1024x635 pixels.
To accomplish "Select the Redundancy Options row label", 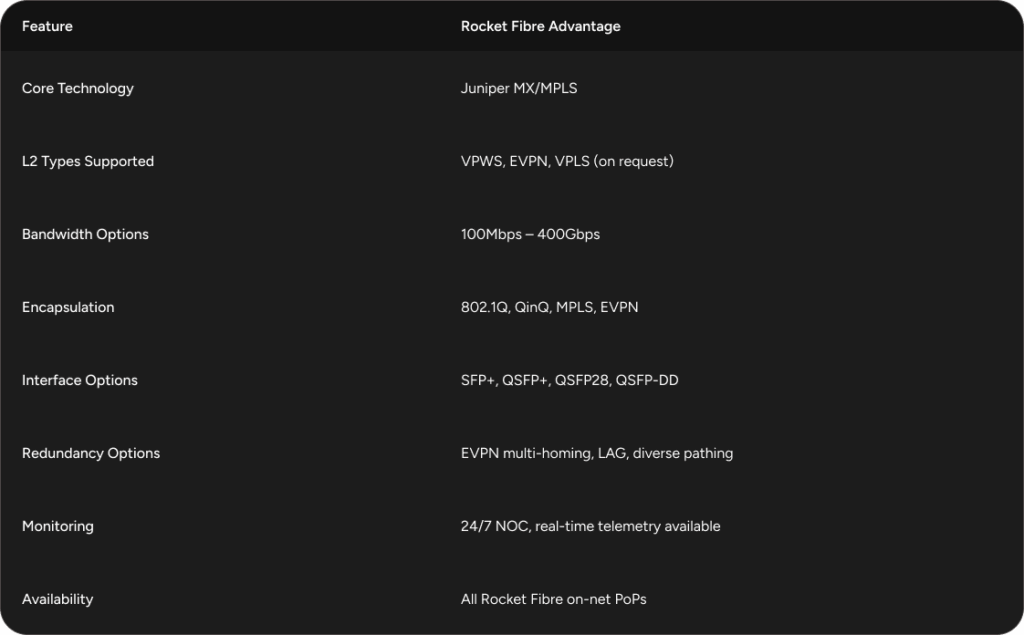I will 91,453.
